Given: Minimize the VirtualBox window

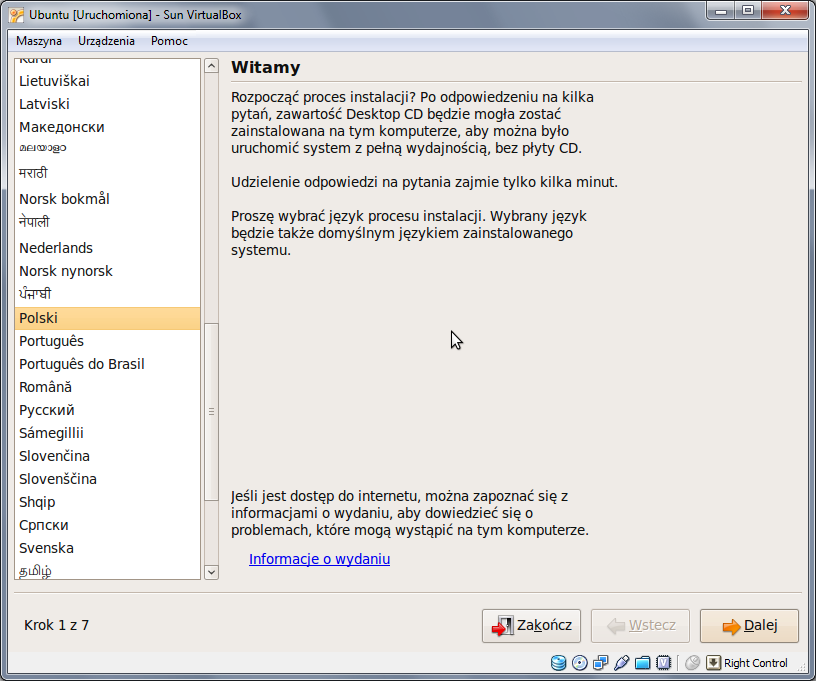Looking at the screenshot, I should [721, 10].
